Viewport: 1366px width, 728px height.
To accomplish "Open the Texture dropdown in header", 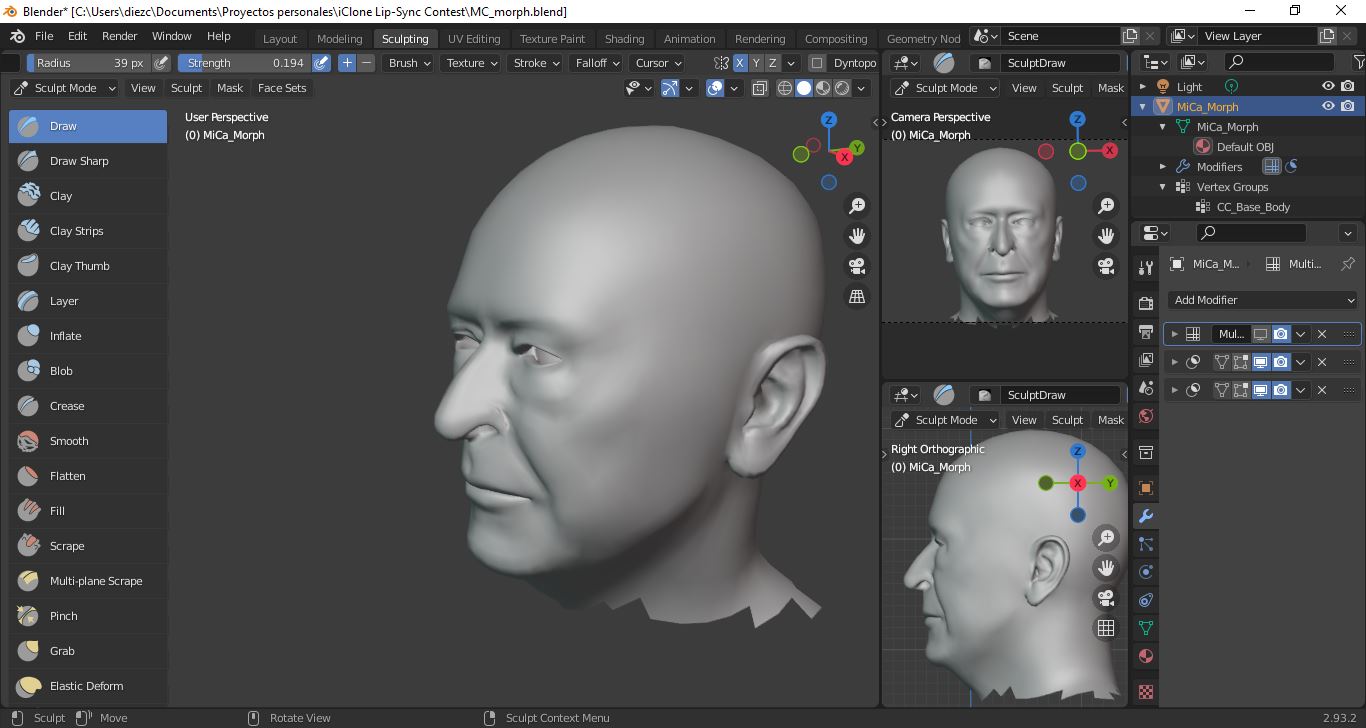I will [x=472, y=63].
